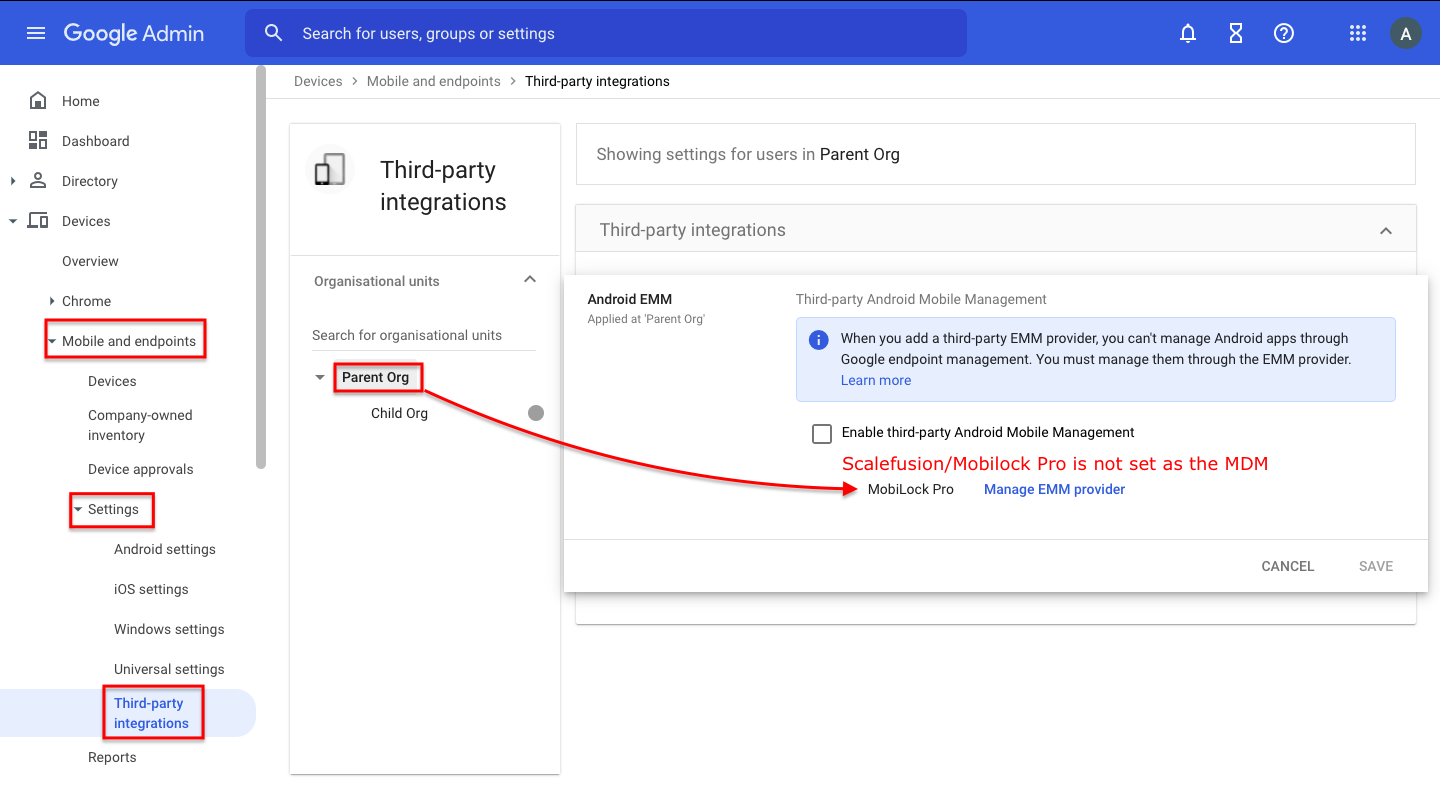Collapse the Devices section arrow

pos(13,221)
